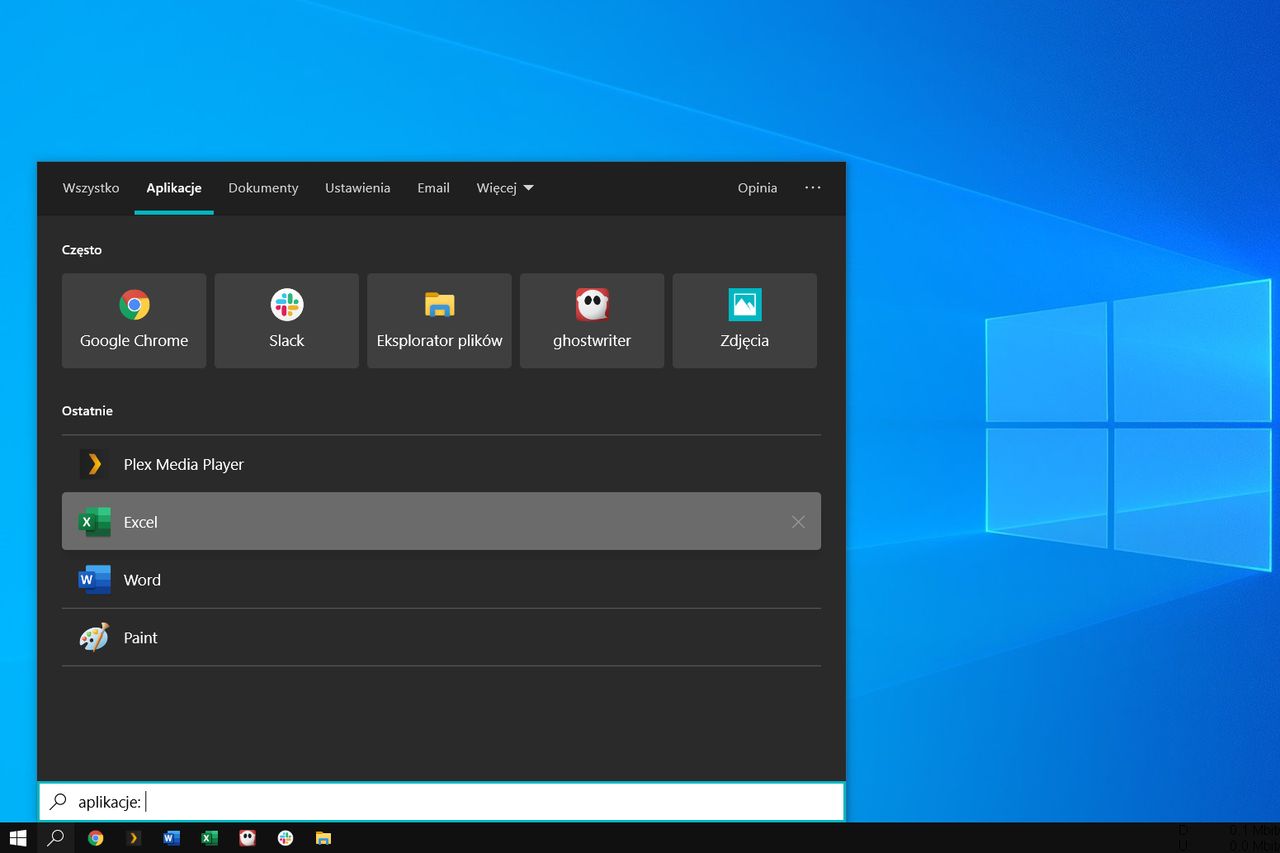Open Eksplorator plików tile
This screenshot has width=1280, height=853.
pyautogui.click(x=439, y=321)
